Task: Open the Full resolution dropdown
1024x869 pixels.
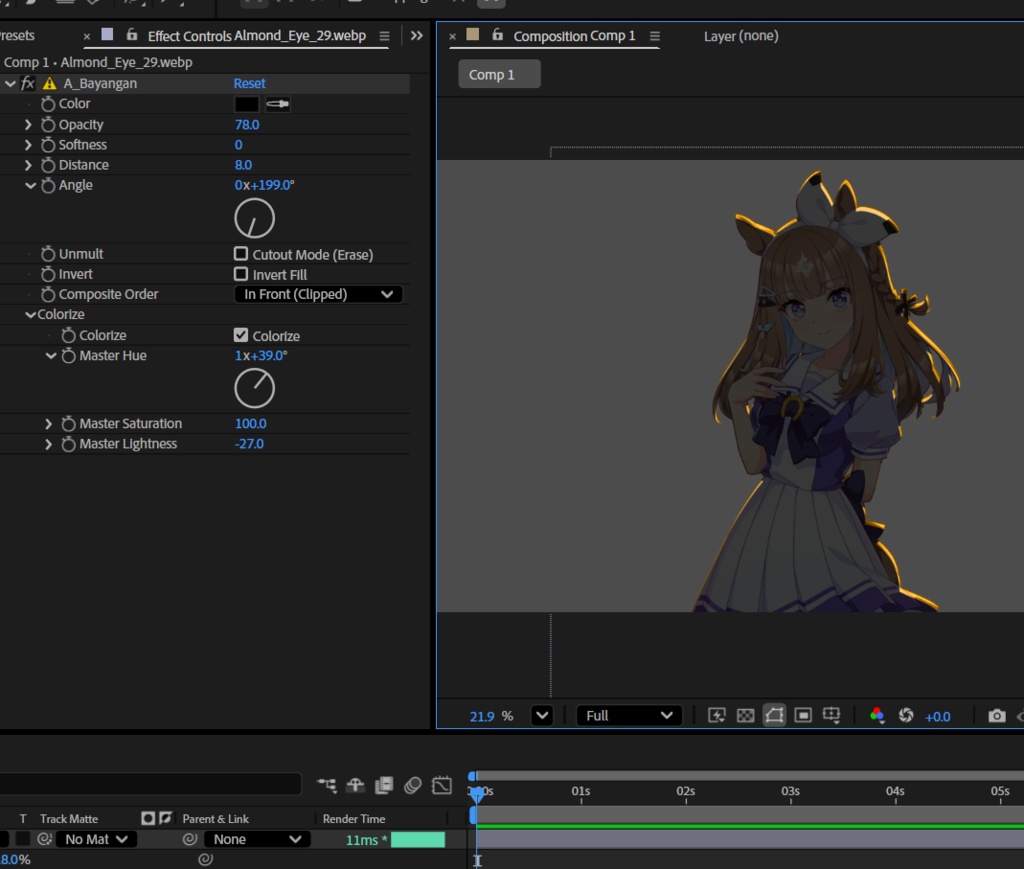Action: (629, 716)
